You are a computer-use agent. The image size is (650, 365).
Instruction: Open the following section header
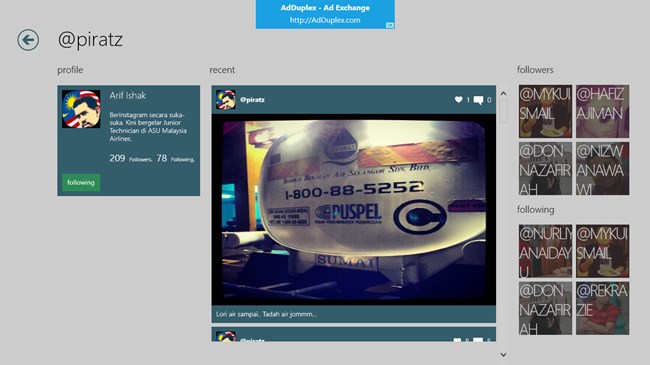[x=535, y=209]
